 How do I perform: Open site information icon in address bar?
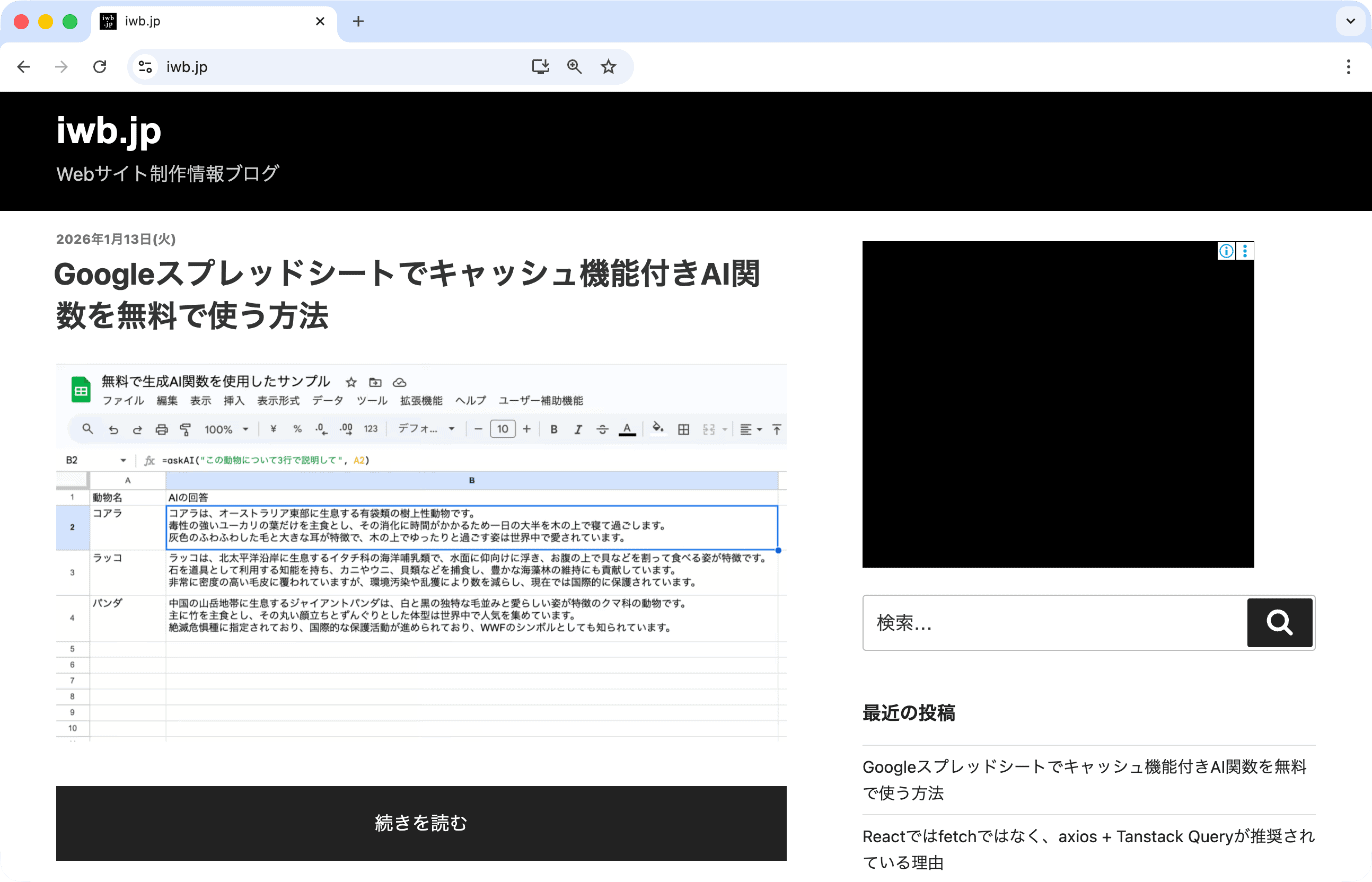point(146,67)
